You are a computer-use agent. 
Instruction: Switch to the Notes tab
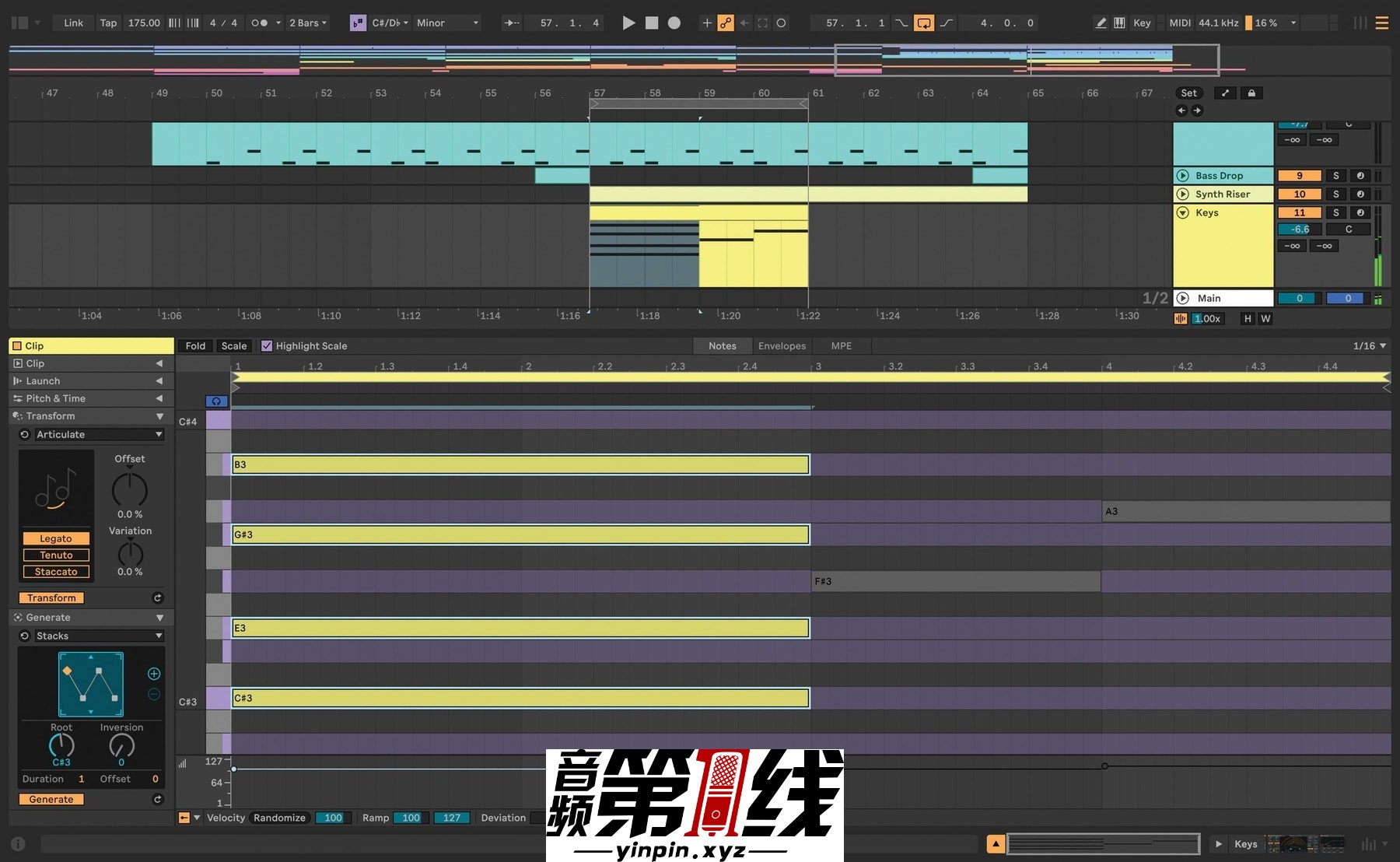[x=722, y=346]
